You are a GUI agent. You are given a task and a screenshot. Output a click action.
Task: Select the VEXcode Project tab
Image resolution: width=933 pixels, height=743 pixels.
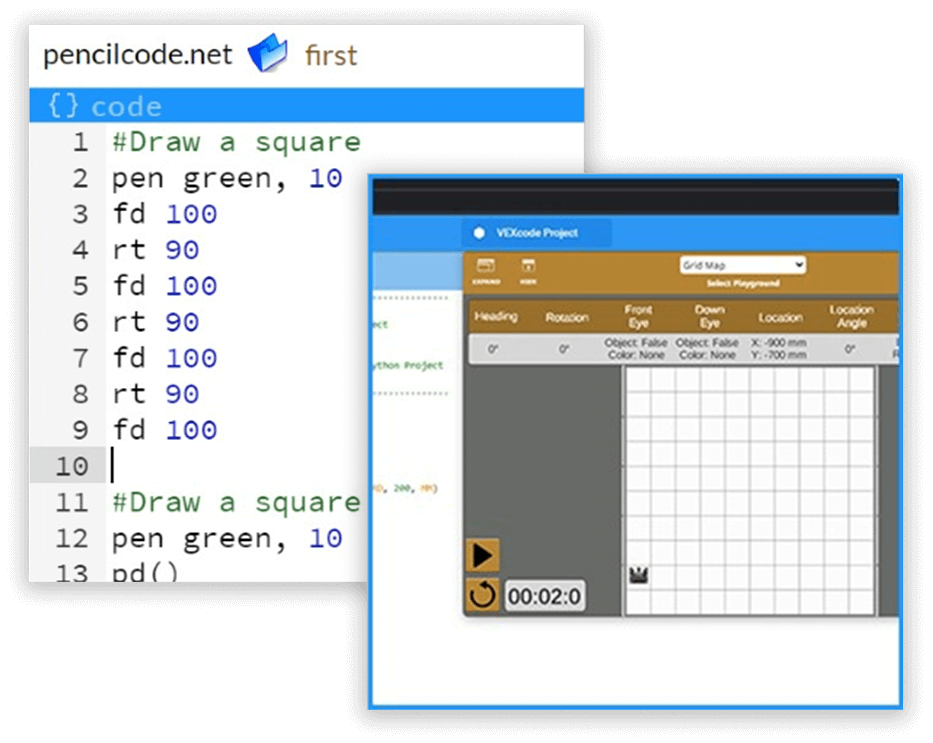[537, 233]
